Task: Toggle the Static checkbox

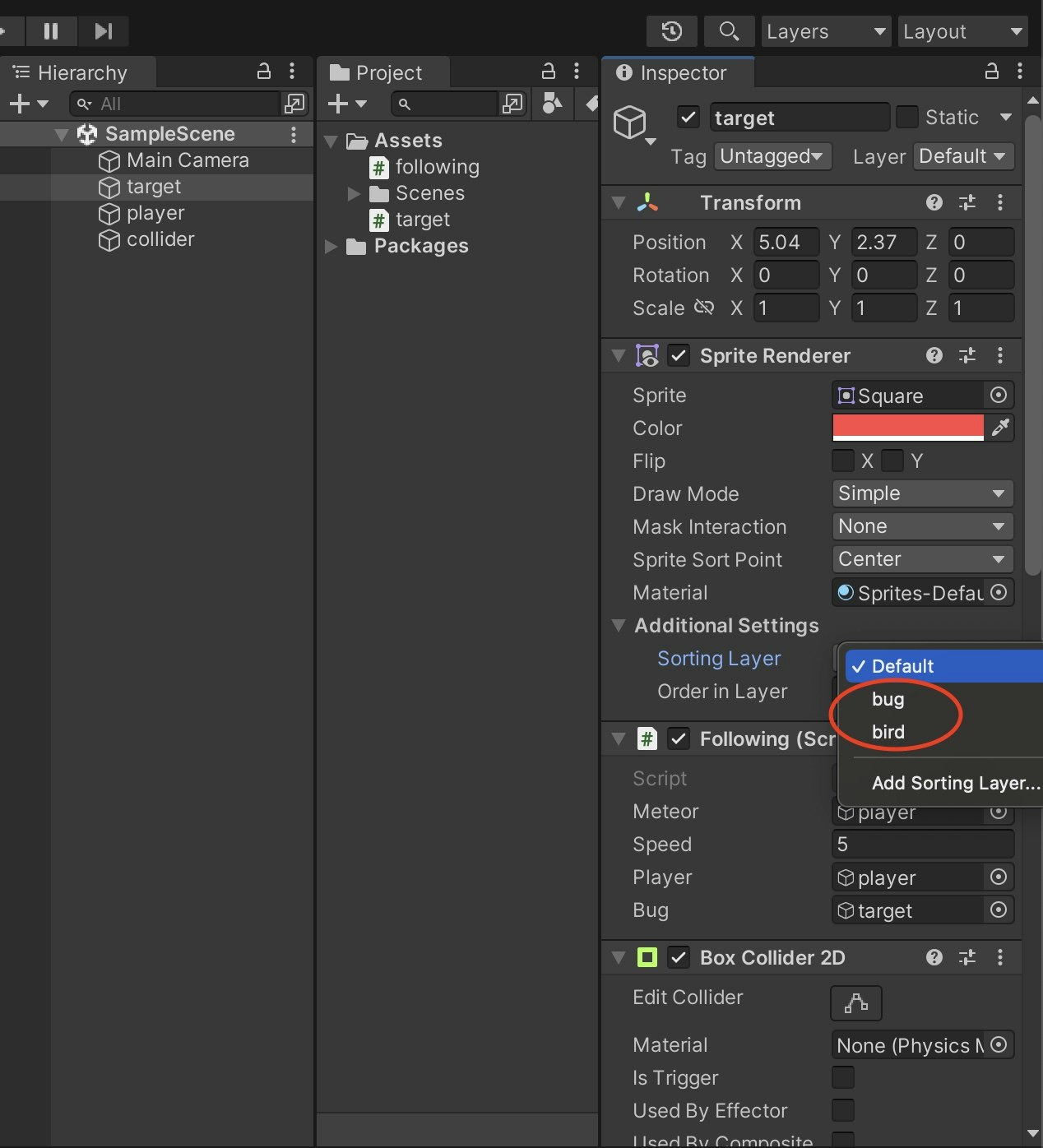Action: tap(906, 117)
